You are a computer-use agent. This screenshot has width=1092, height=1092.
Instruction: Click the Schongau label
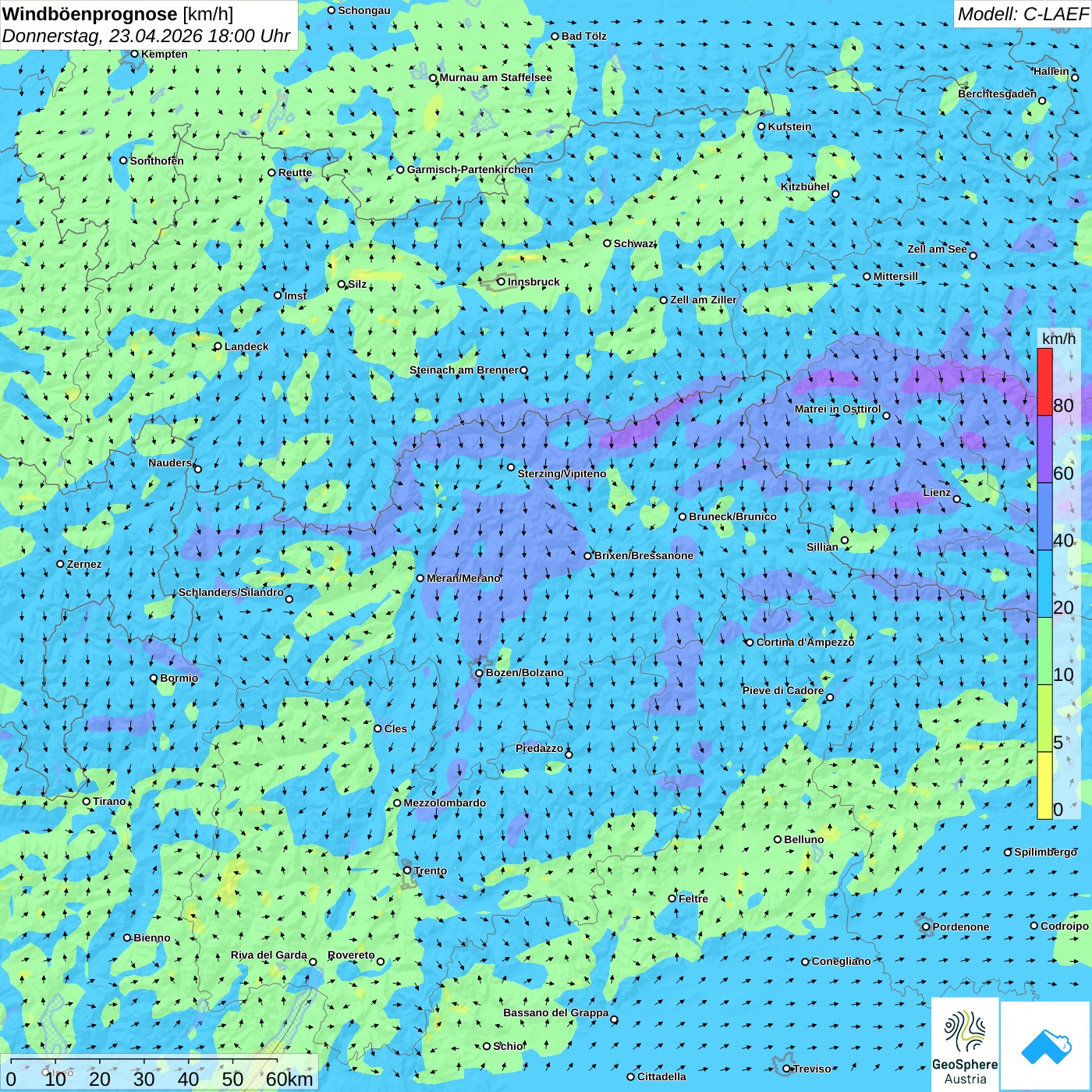(364, 10)
